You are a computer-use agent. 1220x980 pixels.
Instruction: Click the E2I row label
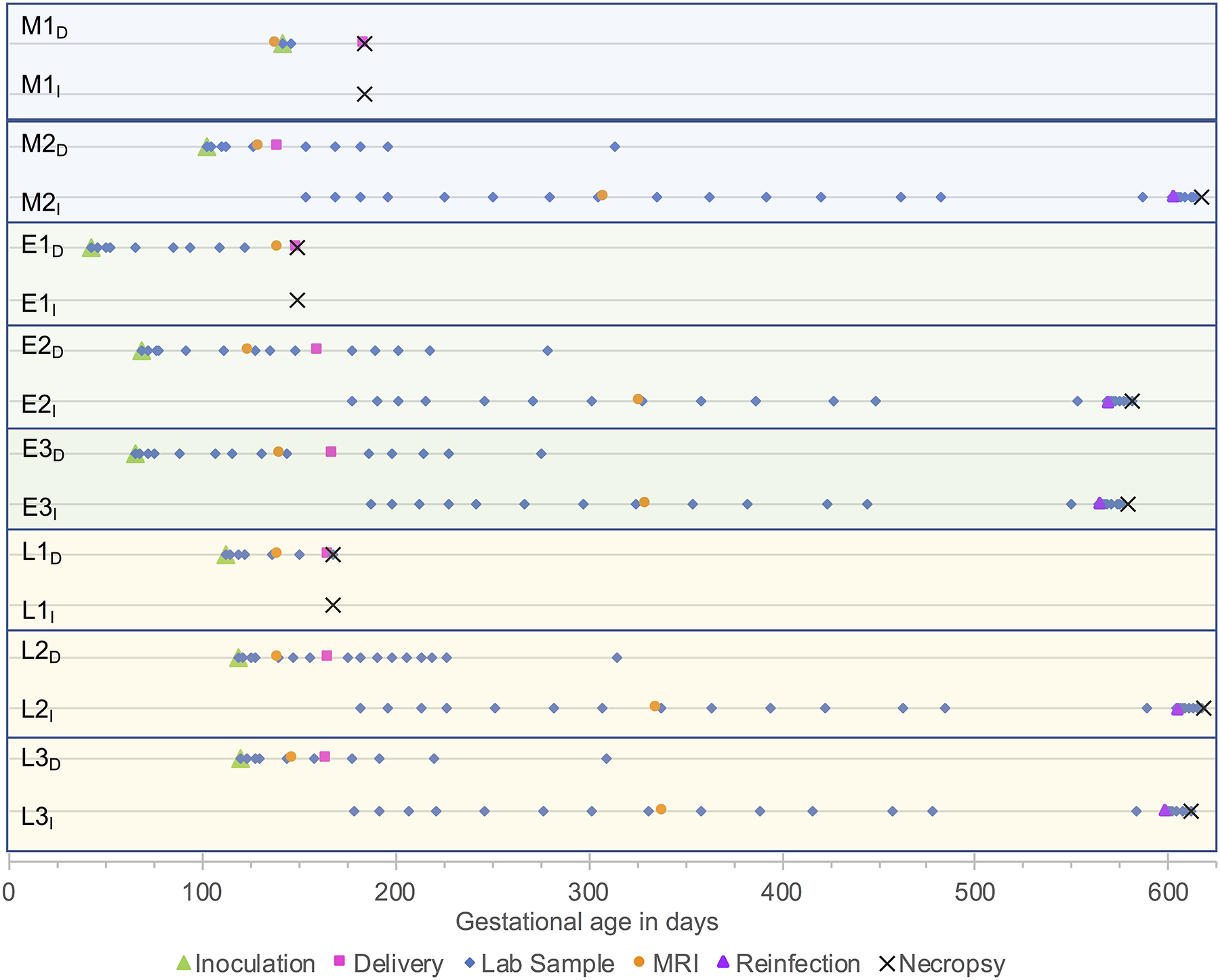point(39,405)
